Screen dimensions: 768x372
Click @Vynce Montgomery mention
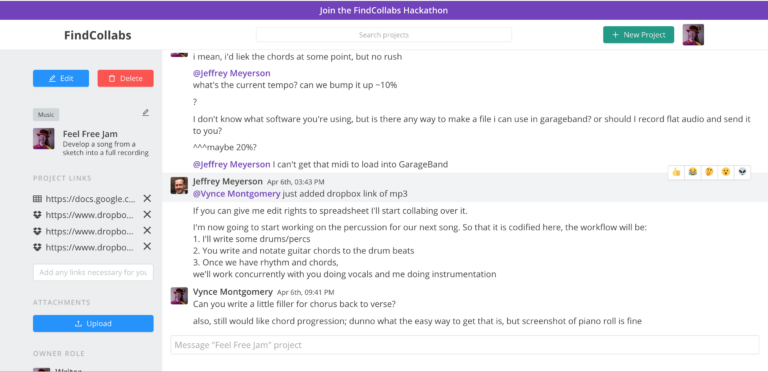tap(237, 194)
